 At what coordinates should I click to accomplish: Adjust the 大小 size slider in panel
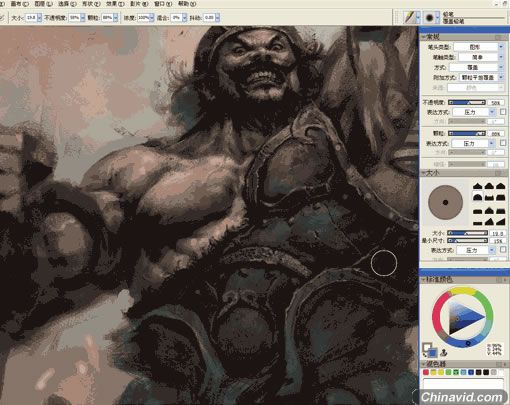467,233
